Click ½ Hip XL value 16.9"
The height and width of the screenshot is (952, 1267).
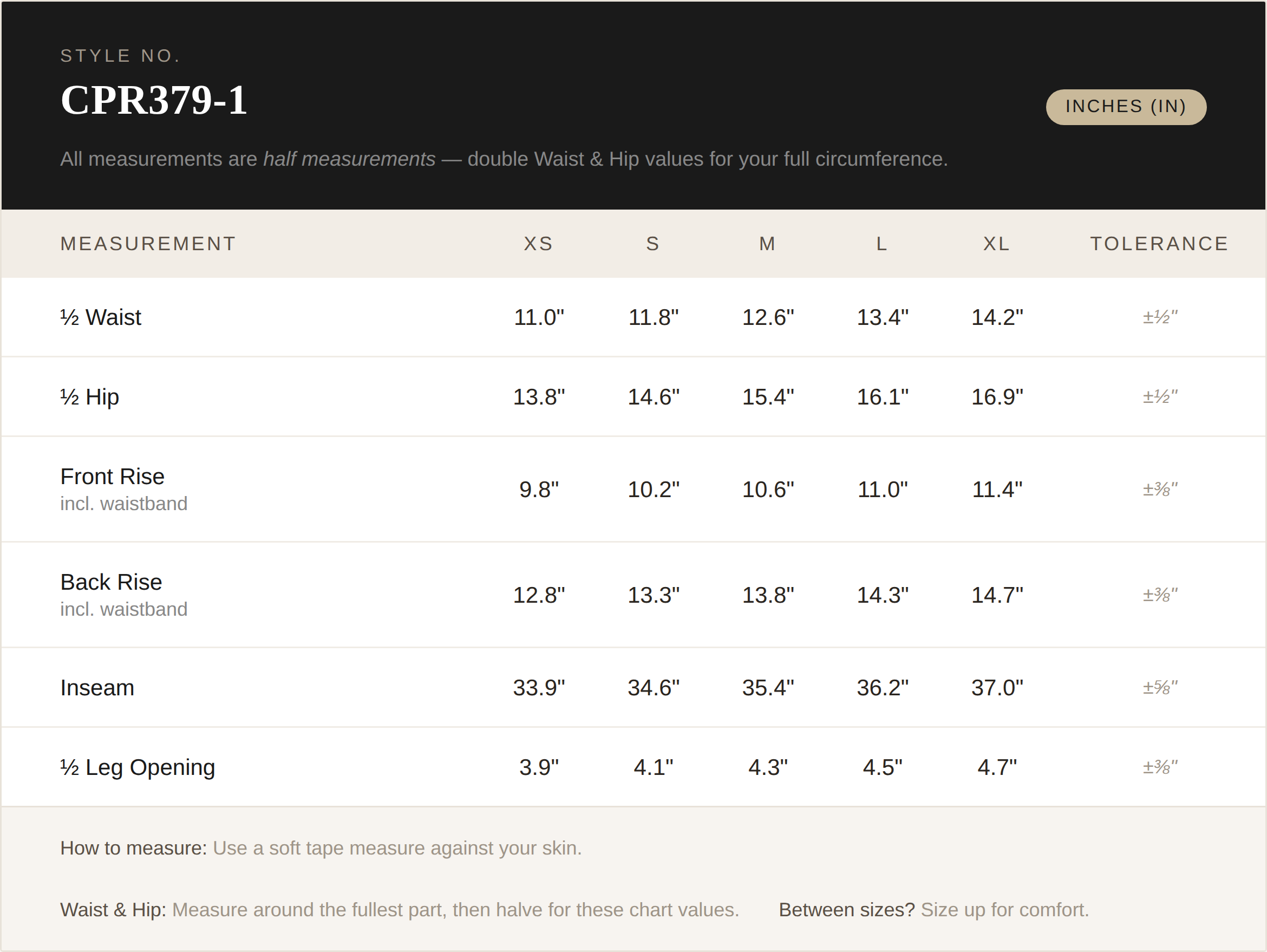click(997, 397)
